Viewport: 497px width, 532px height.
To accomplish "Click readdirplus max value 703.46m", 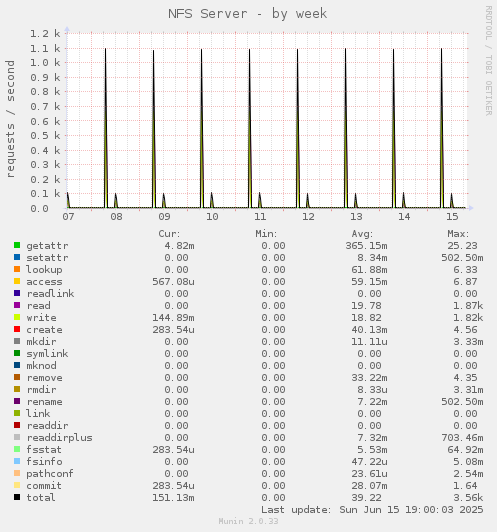I will tap(462, 438).
